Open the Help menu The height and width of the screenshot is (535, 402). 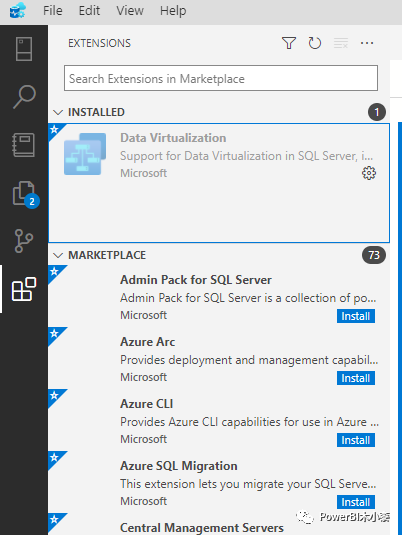173,11
